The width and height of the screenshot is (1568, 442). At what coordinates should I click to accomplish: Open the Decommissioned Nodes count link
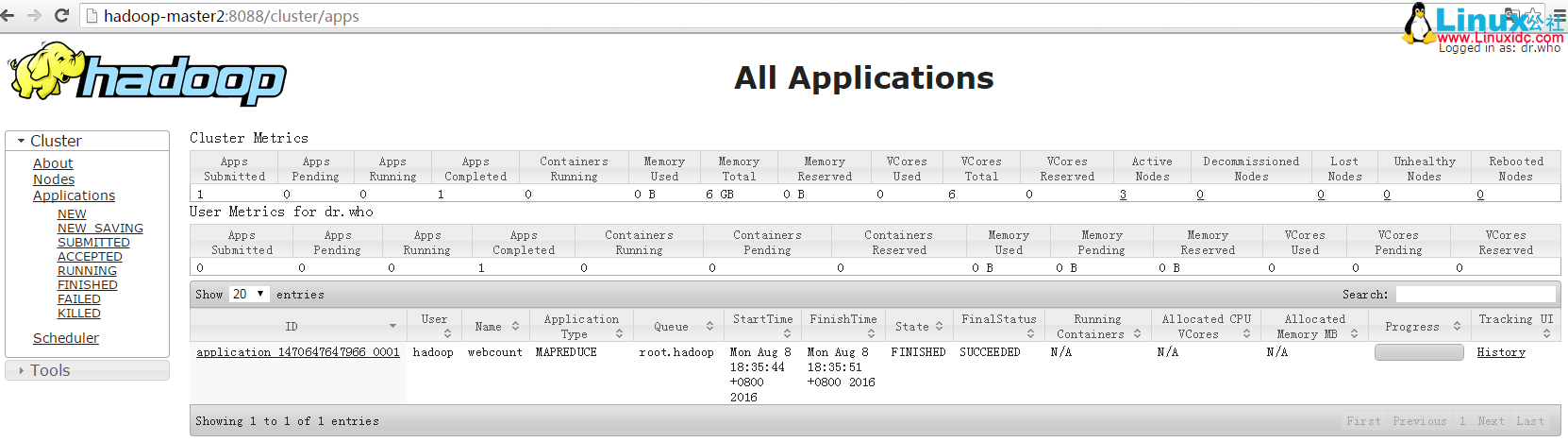click(x=1200, y=195)
